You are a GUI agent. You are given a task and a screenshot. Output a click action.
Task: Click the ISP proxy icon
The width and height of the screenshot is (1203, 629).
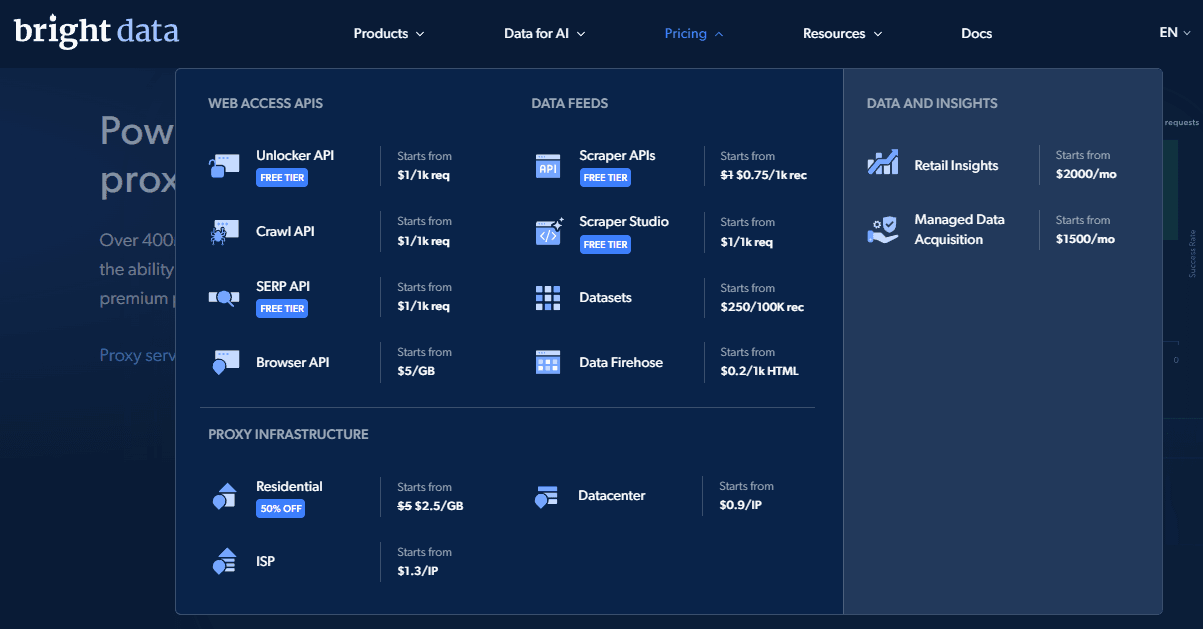click(224, 561)
